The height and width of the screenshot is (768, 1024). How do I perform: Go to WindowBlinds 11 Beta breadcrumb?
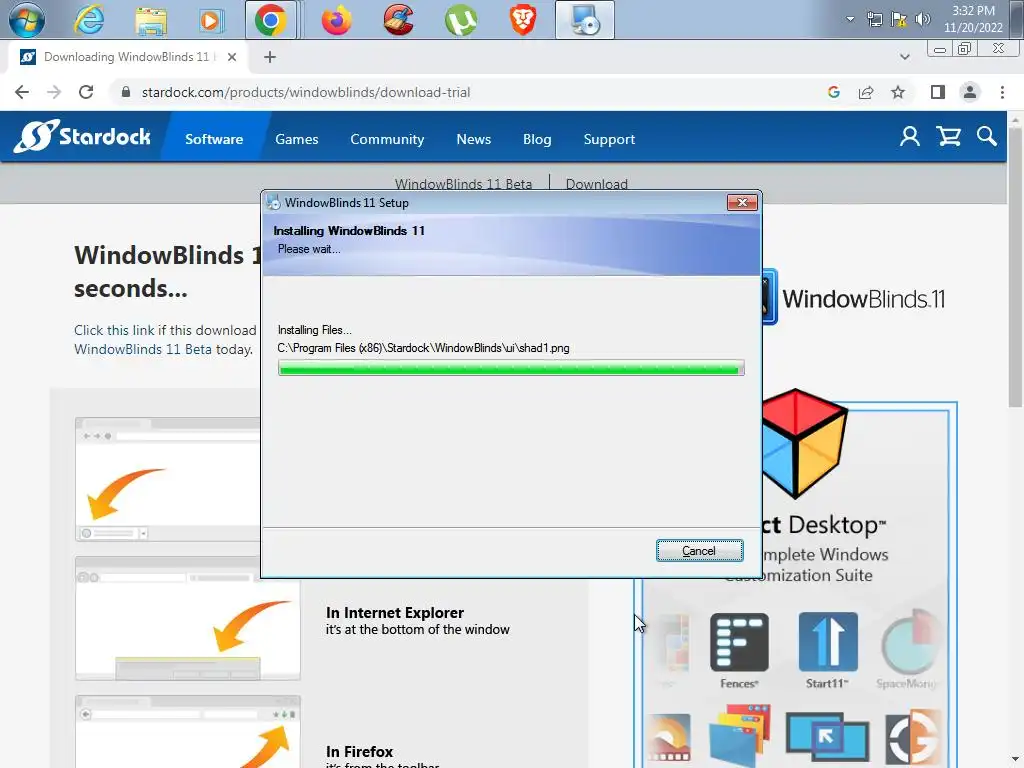[x=463, y=184]
